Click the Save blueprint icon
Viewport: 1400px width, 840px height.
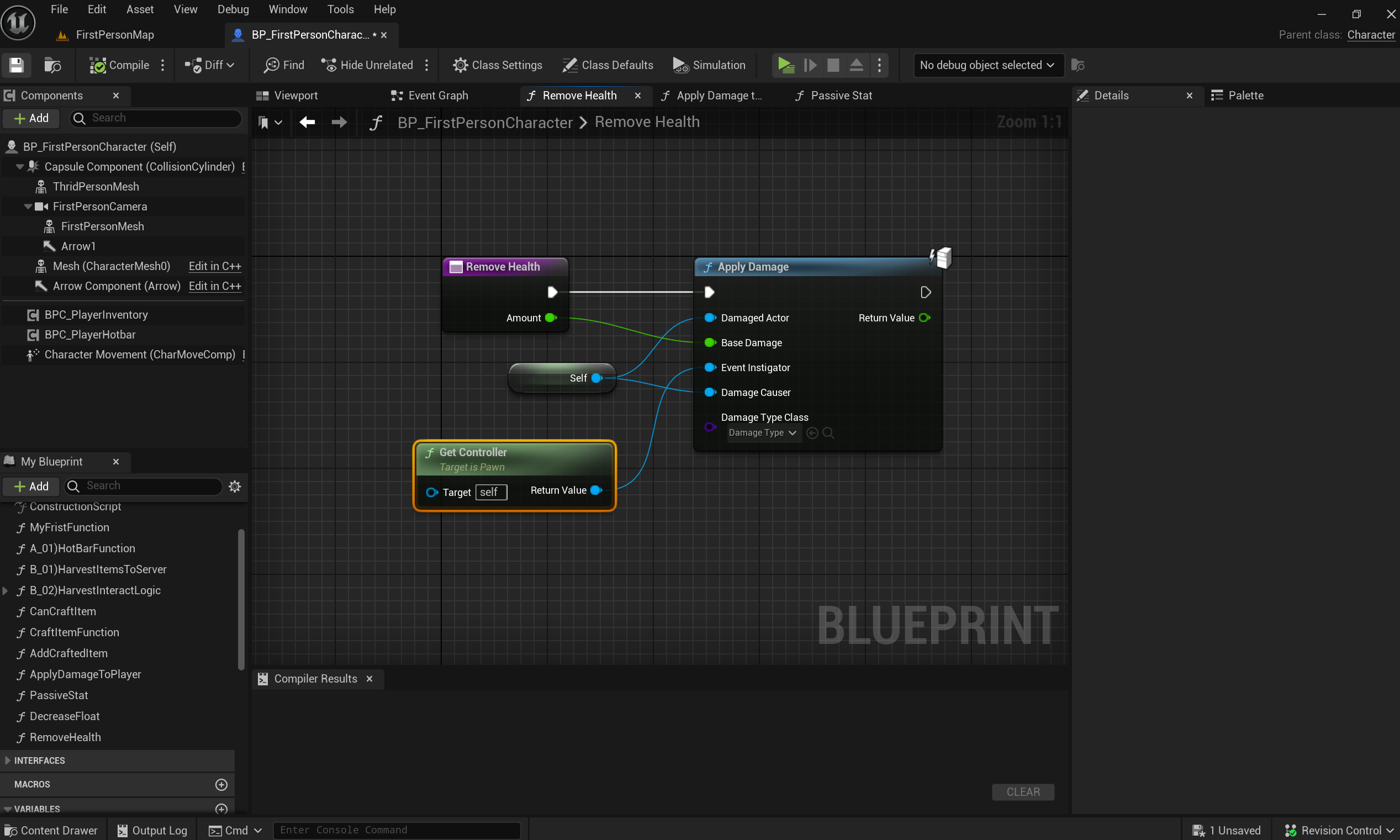[x=17, y=65]
